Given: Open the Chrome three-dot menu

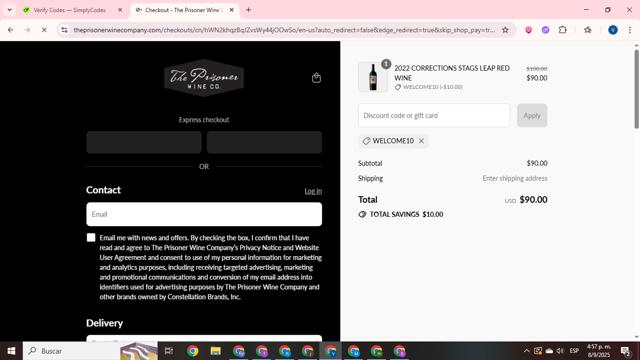Looking at the screenshot, I should click(630, 30).
